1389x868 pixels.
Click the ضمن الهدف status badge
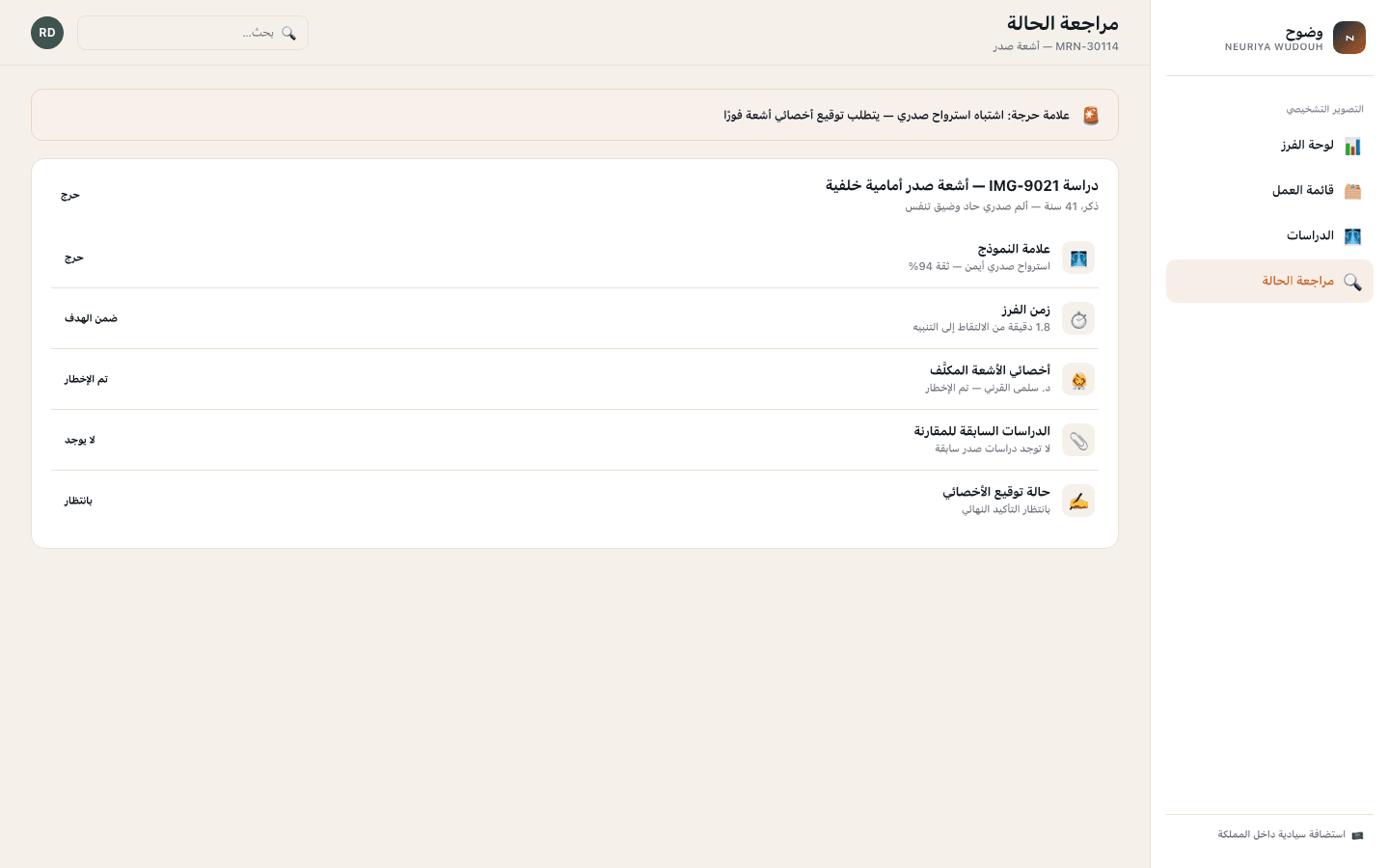tap(91, 318)
